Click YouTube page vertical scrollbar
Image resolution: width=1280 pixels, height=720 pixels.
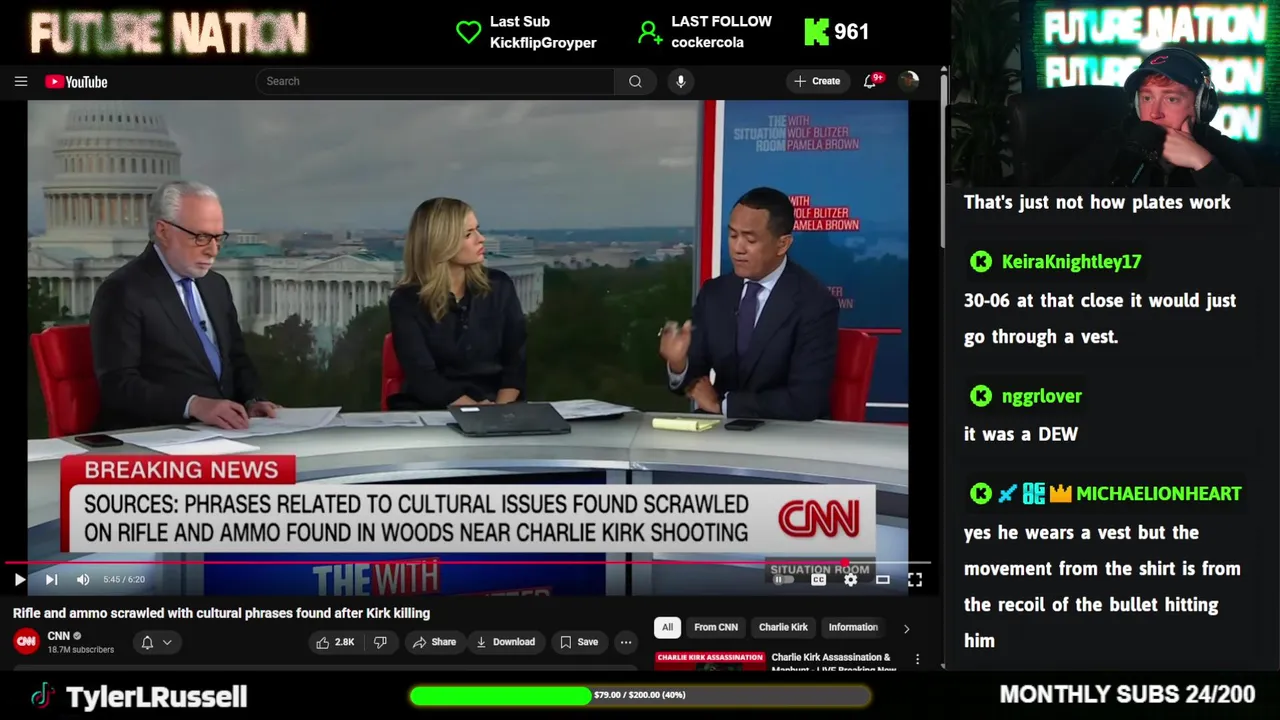941,160
